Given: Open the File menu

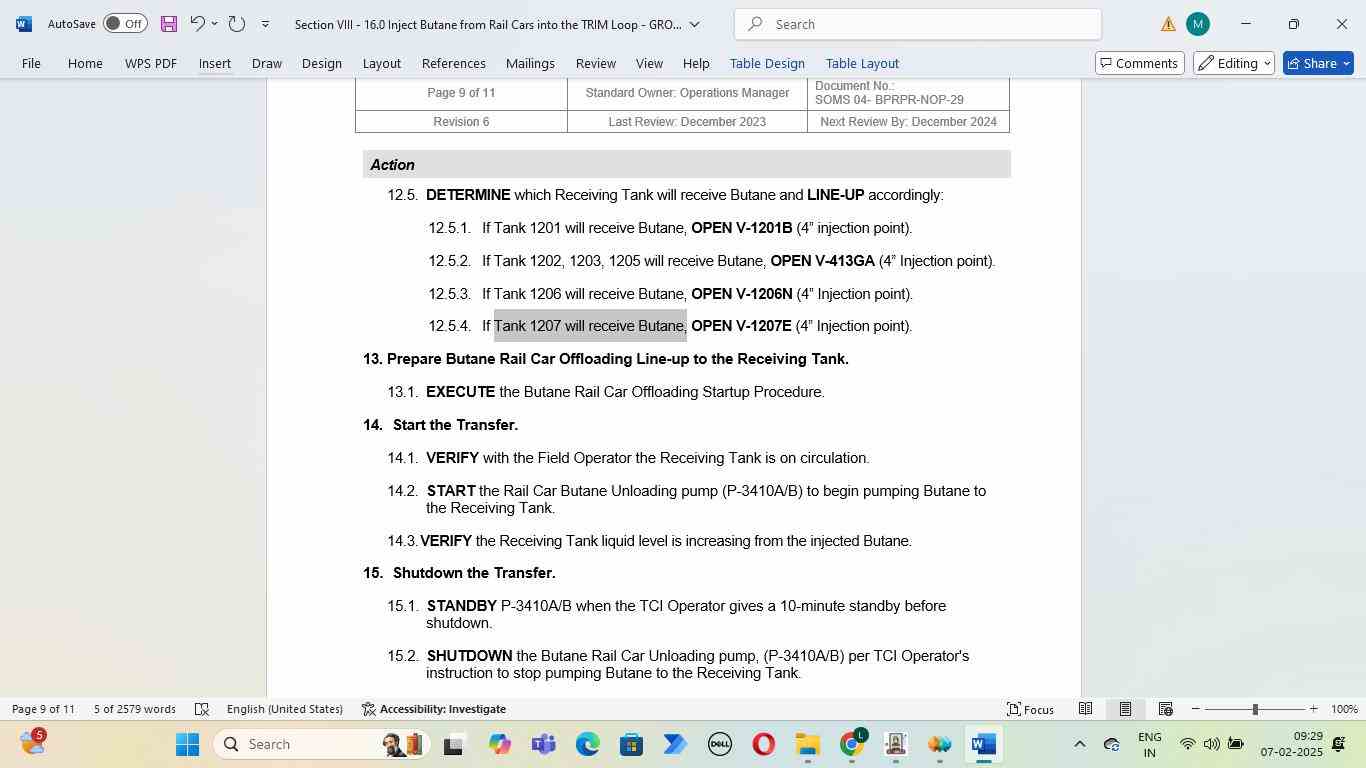Looking at the screenshot, I should coord(31,63).
